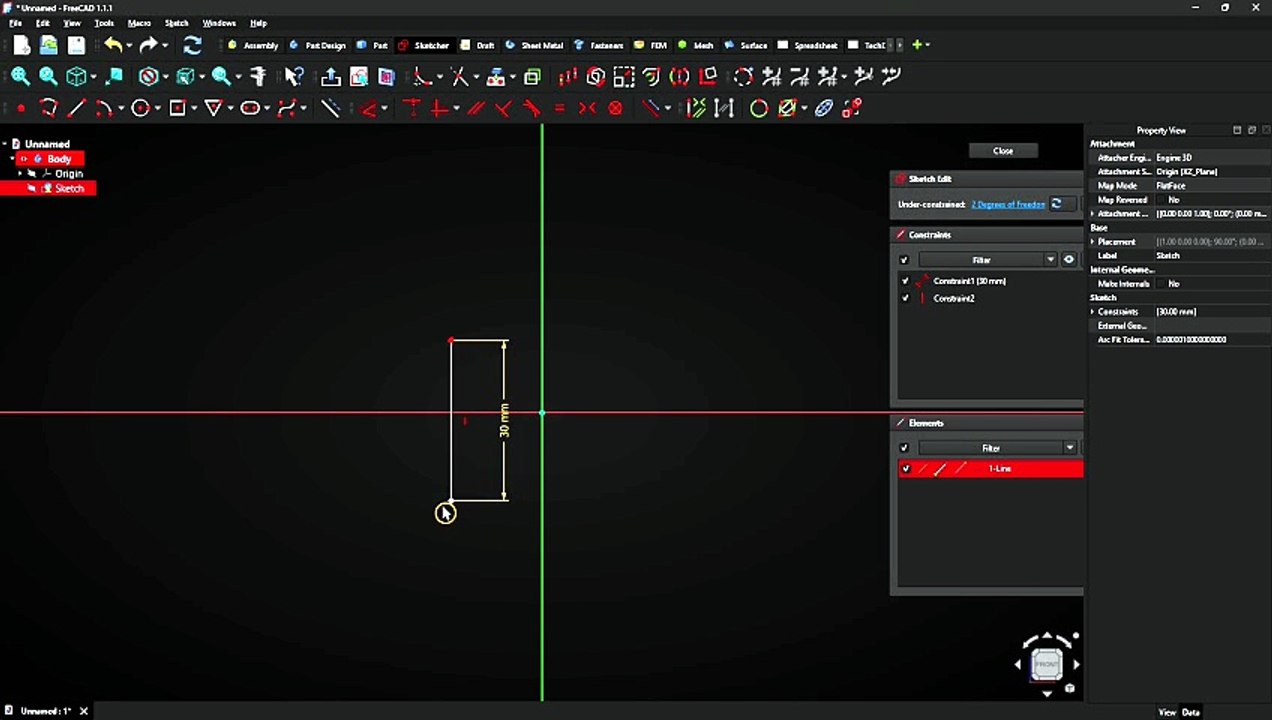Screen dimensions: 1272x720
Task: Expand the Constraints property row
Action: pos(1092,312)
